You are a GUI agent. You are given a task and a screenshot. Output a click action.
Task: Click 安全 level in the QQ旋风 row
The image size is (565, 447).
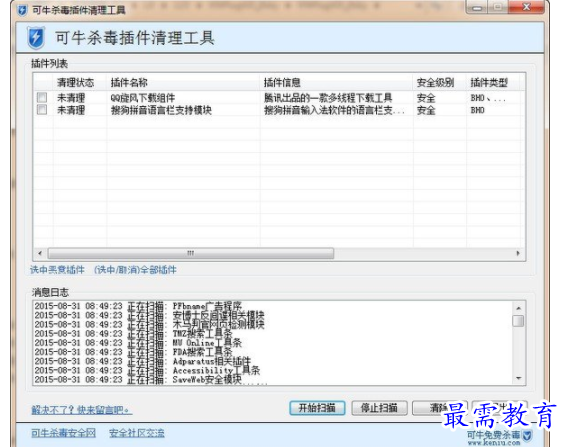click(x=426, y=98)
